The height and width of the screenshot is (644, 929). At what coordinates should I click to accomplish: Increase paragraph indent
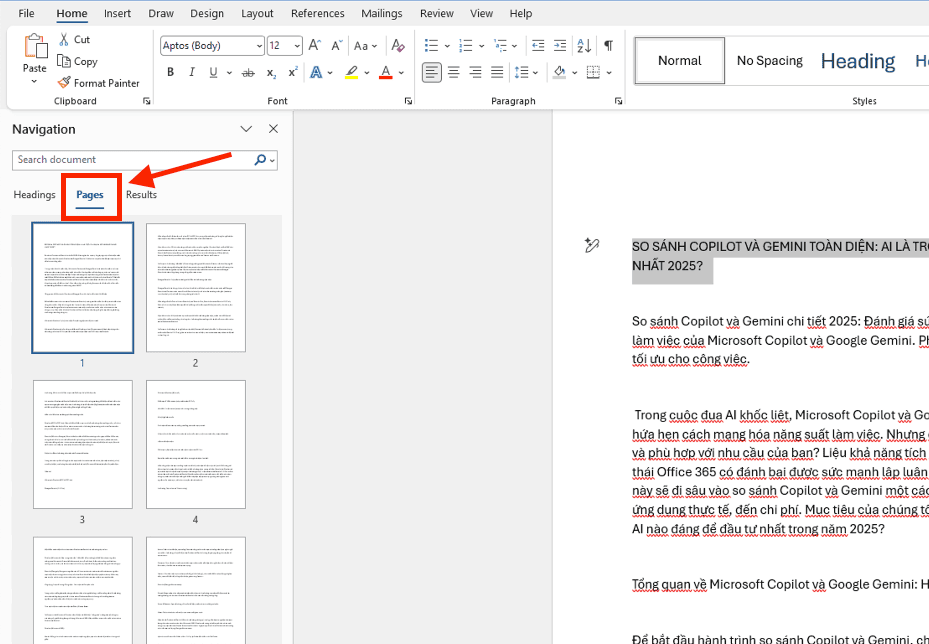(559, 46)
